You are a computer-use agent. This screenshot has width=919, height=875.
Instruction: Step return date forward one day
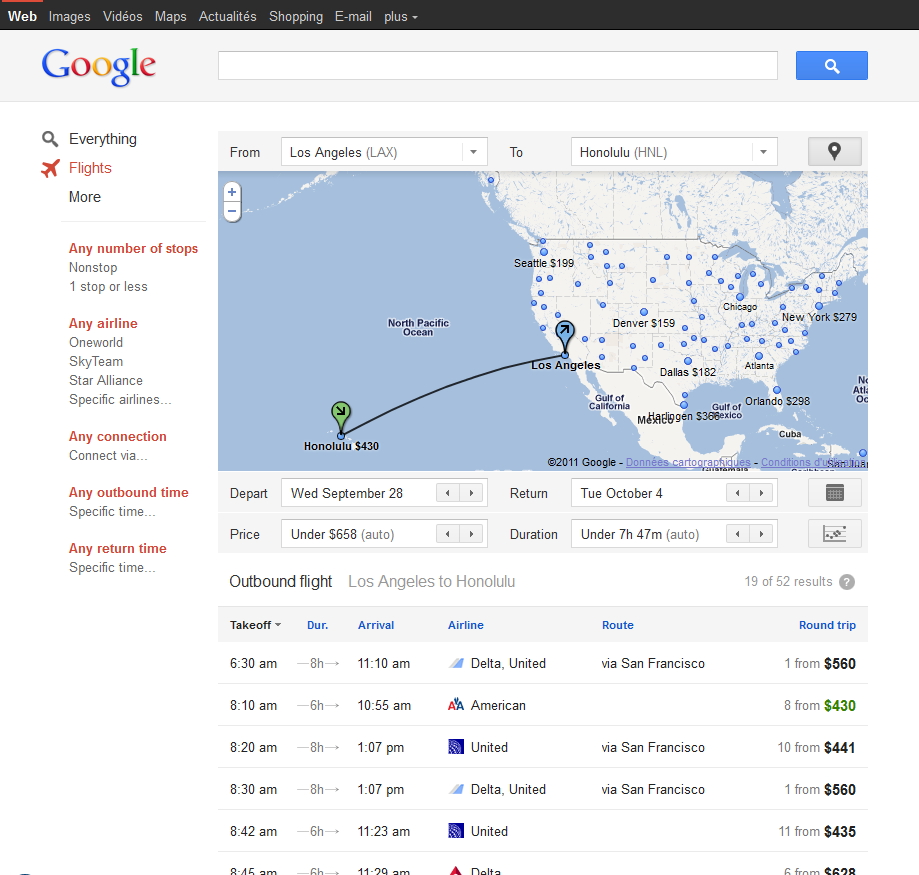(x=761, y=493)
